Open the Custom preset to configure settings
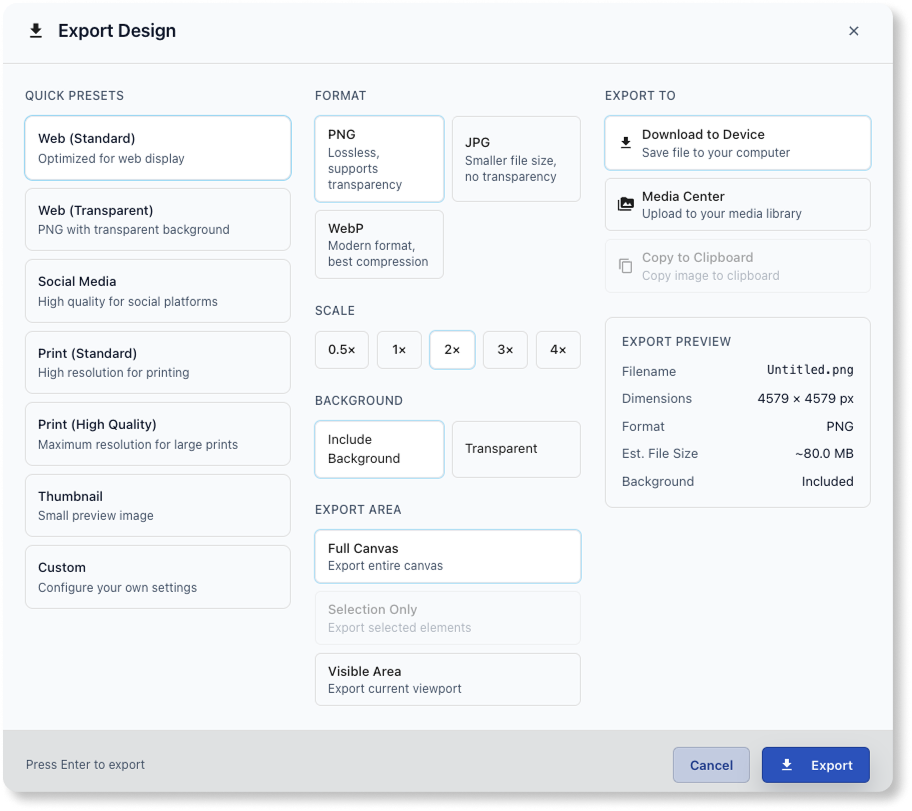The width and height of the screenshot is (912, 811). pyautogui.click(x=157, y=576)
